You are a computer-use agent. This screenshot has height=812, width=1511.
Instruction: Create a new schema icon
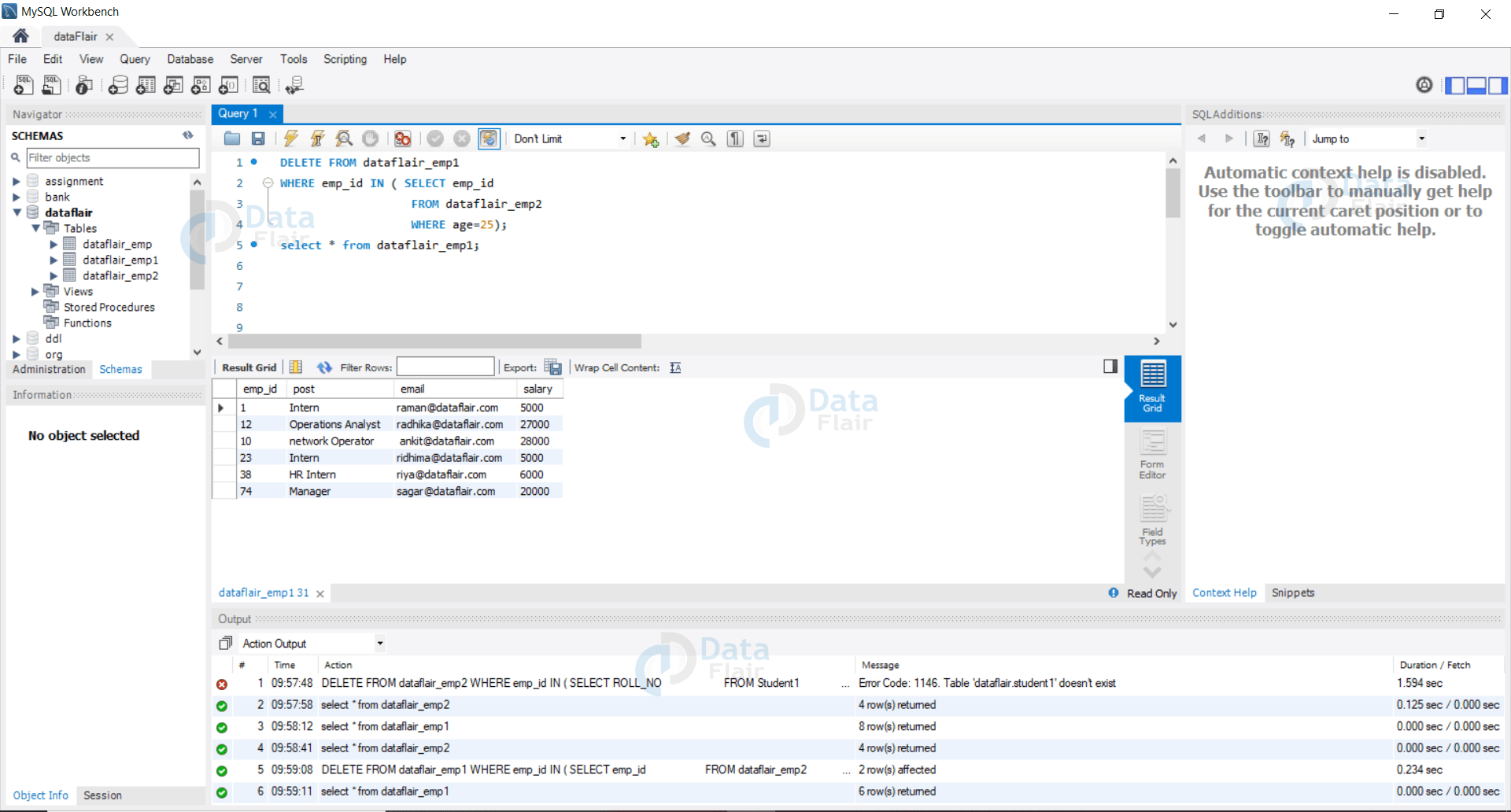(x=118, y=85)
